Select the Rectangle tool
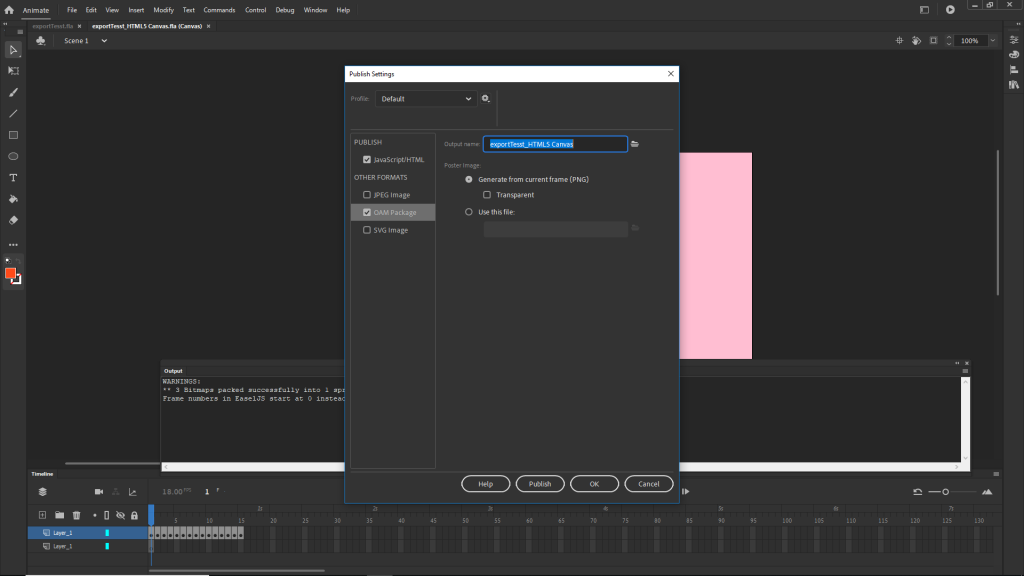This screenshot has width=1024, height=576. tap(14, 135)
